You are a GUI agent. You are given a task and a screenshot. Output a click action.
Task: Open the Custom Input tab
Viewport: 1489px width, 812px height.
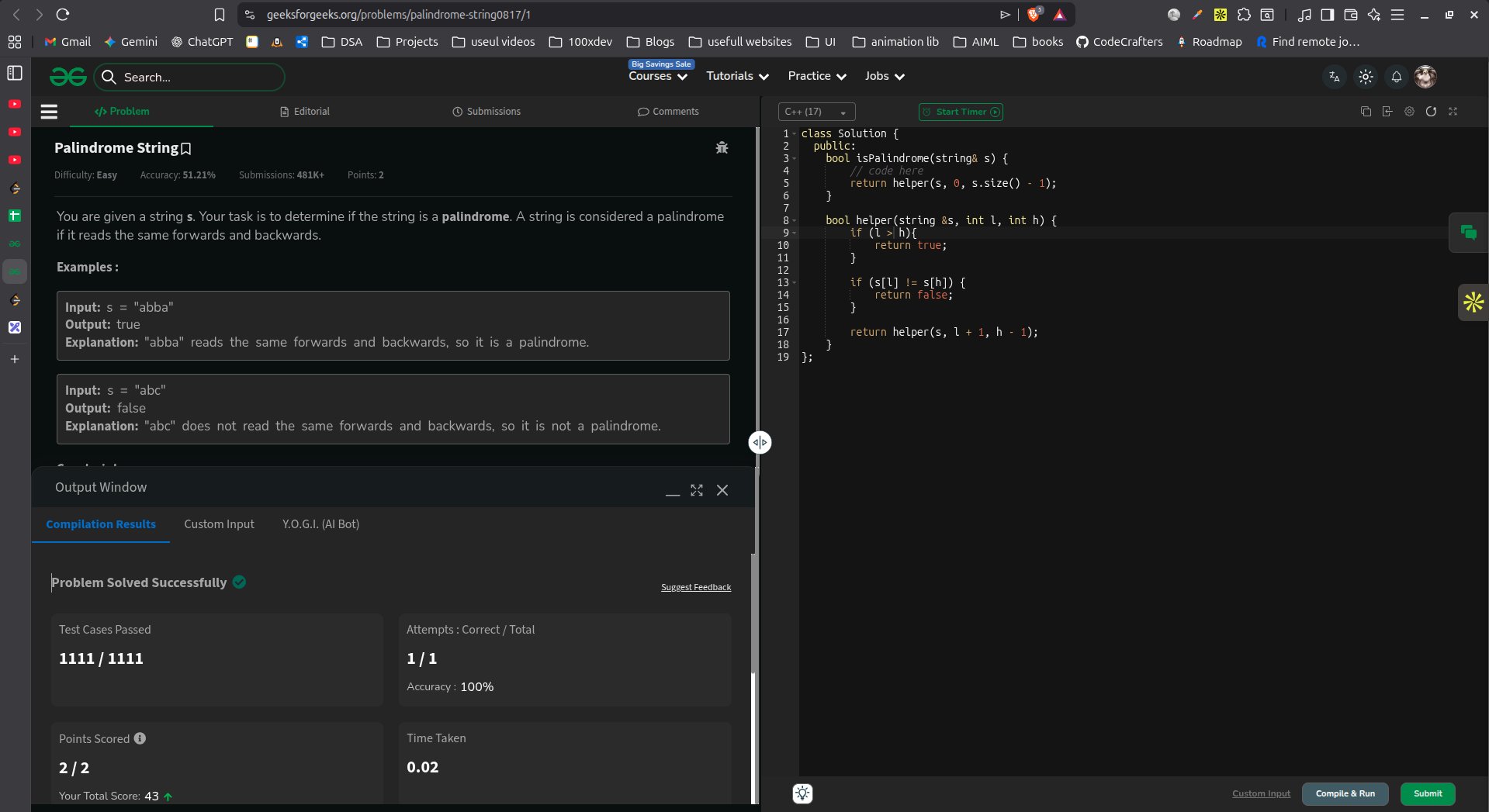(x=219, y=524)
